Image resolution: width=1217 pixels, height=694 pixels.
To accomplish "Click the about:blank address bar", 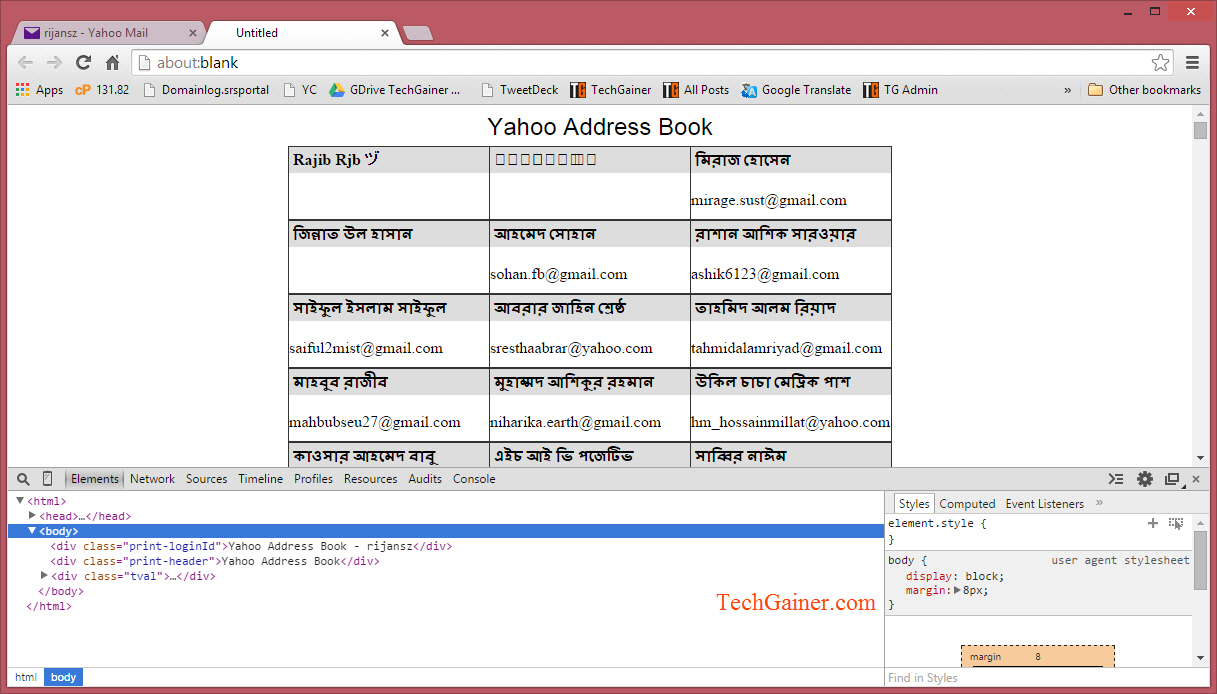I will tap(640, 62).
